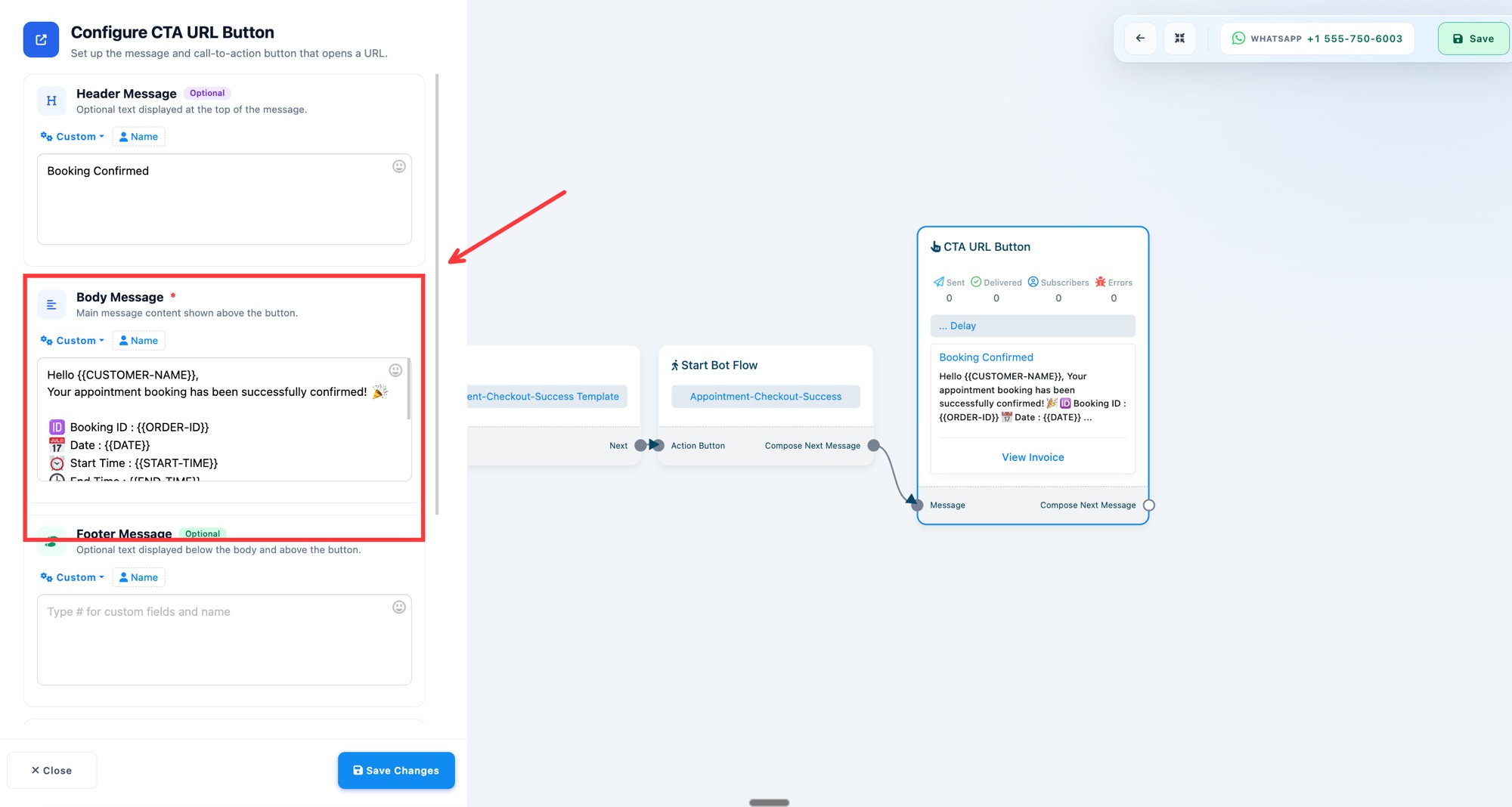Close the configuration panel

(51, 770)
